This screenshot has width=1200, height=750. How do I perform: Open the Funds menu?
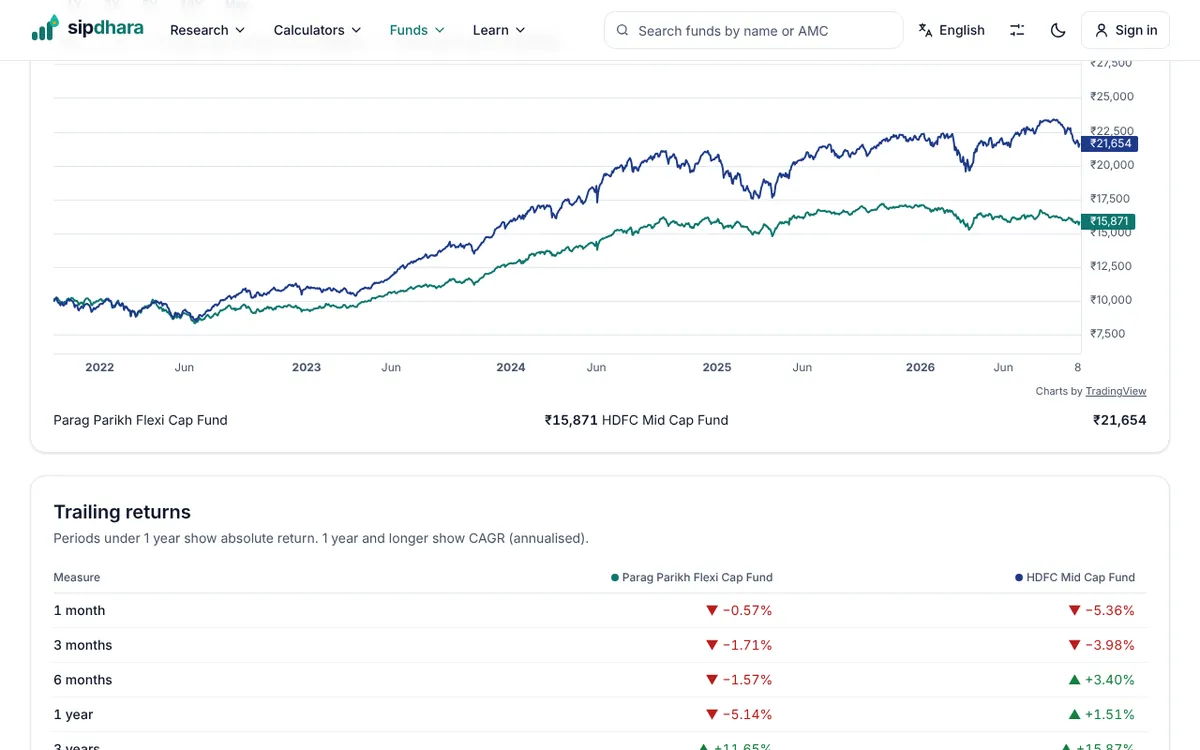[x=417, y=30]
